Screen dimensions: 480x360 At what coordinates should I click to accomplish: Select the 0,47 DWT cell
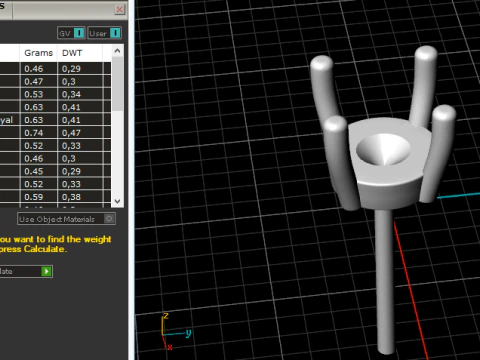[80, 133]
